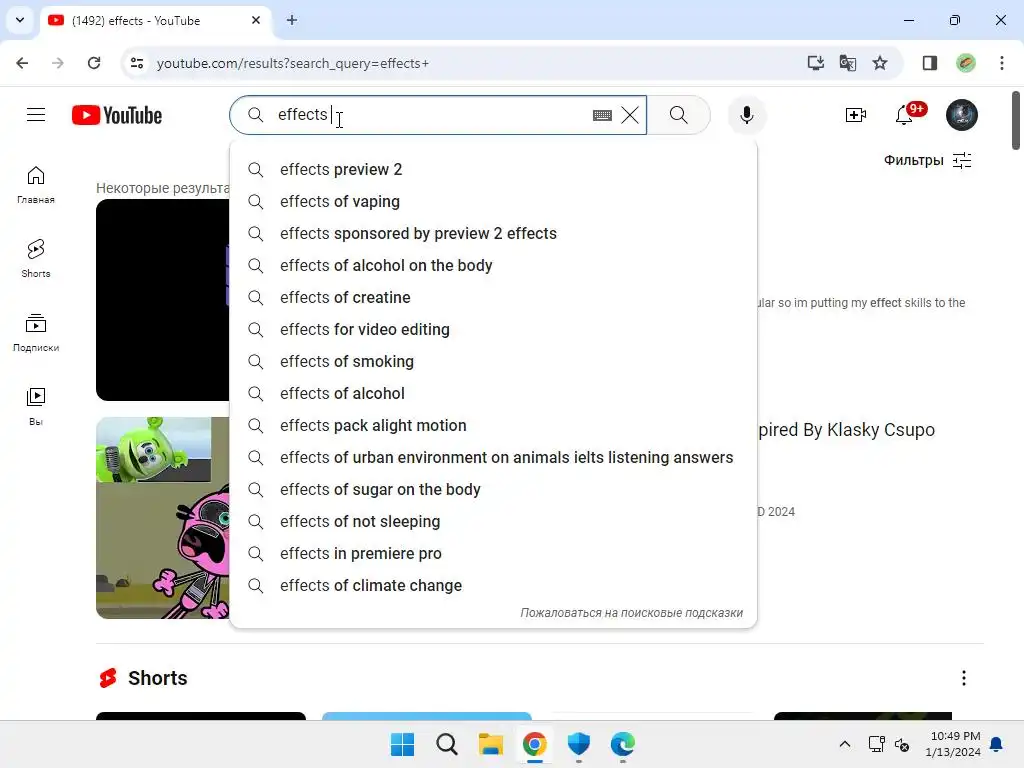Open a new browser tab
1024x768 pixels.
click(292, 20)
